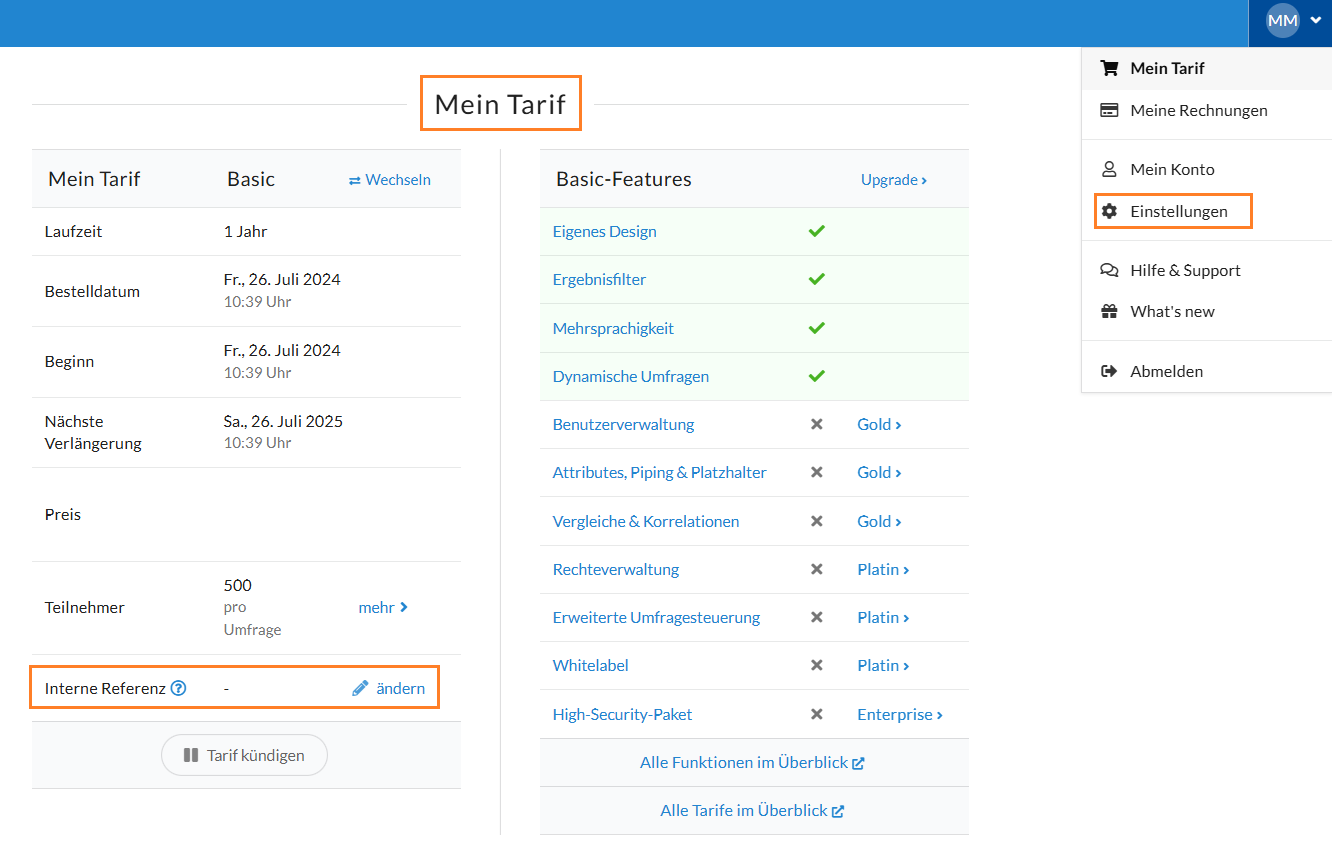This screenshot has height=843, width=1332.
Task: Click the Wechseln link to switch tariff
Action: pyautogui.click(x=390, y=180)
